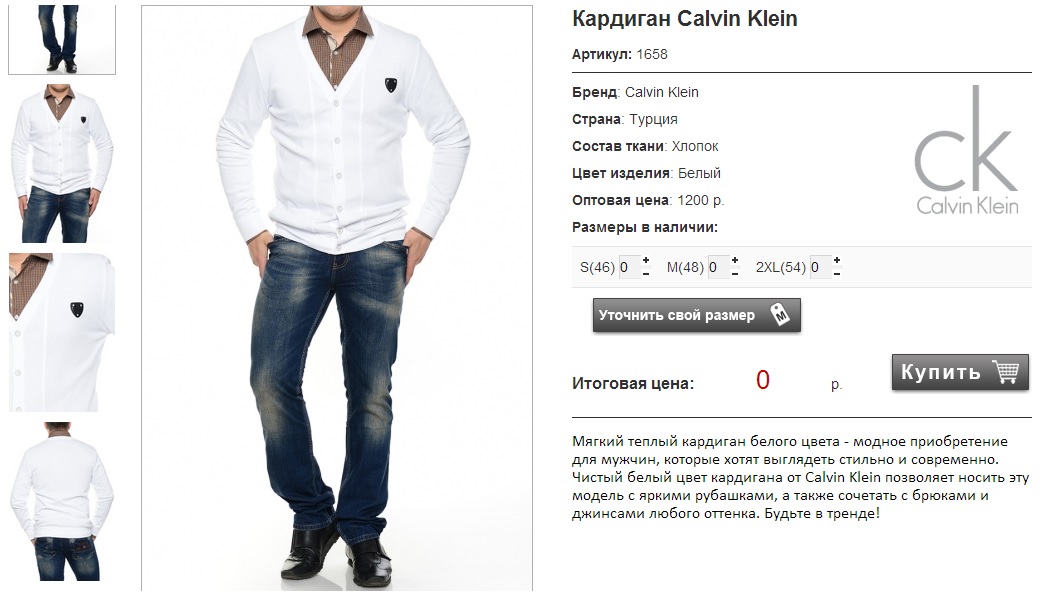Screen dimensions: 1046x600
Task: Click the 2XL(54) quantity input field
Action: tap(820, 268)
